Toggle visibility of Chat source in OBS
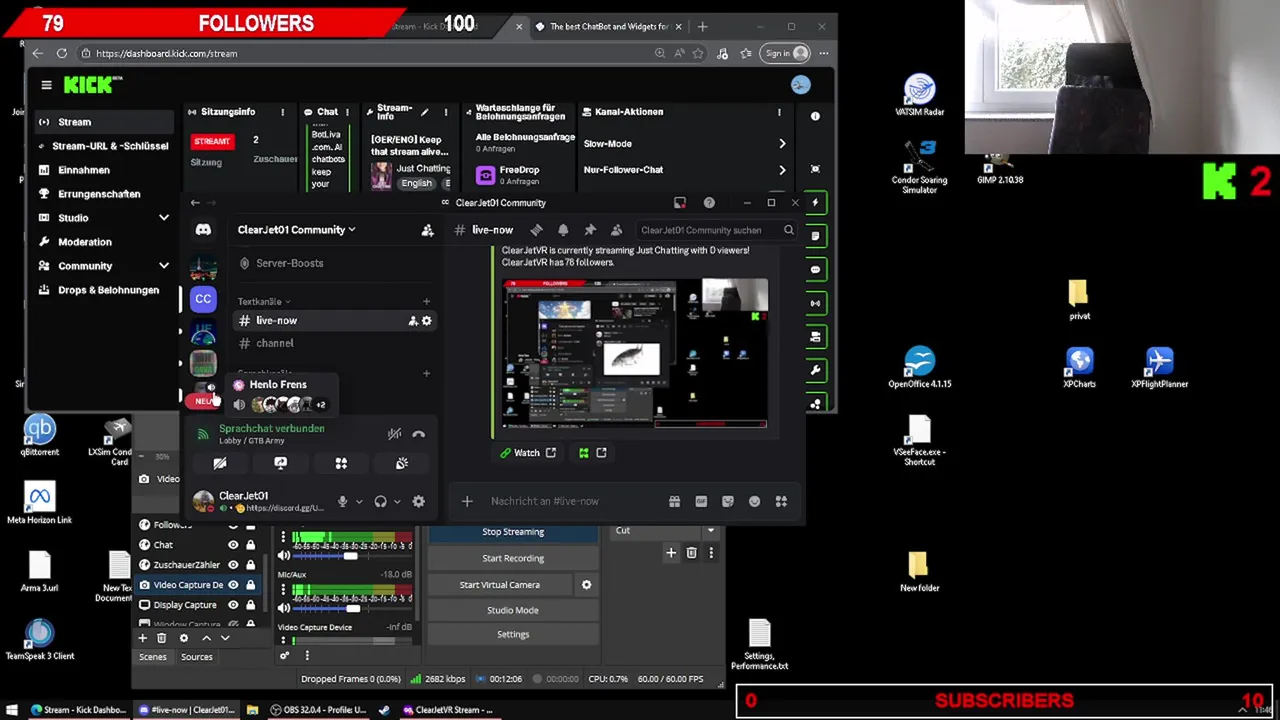Image resolution: width=1280 pixels, height=720 pixels. point(233,545)
